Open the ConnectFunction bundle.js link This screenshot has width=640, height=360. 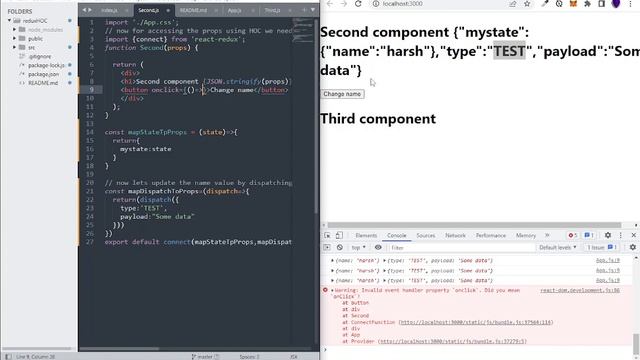point(476,322)
